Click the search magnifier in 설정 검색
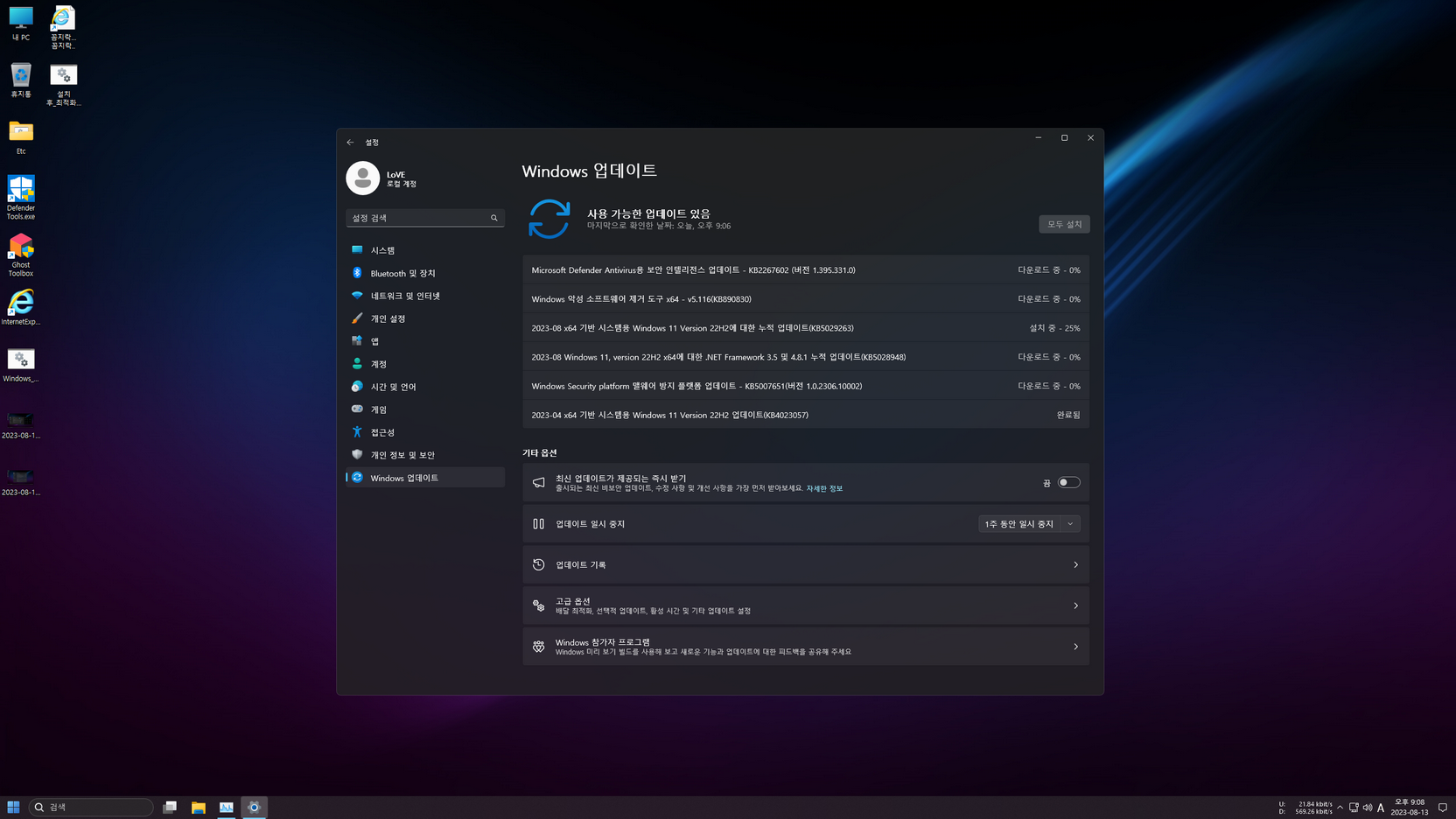The image size is (1456, 819). coord(494,218)
